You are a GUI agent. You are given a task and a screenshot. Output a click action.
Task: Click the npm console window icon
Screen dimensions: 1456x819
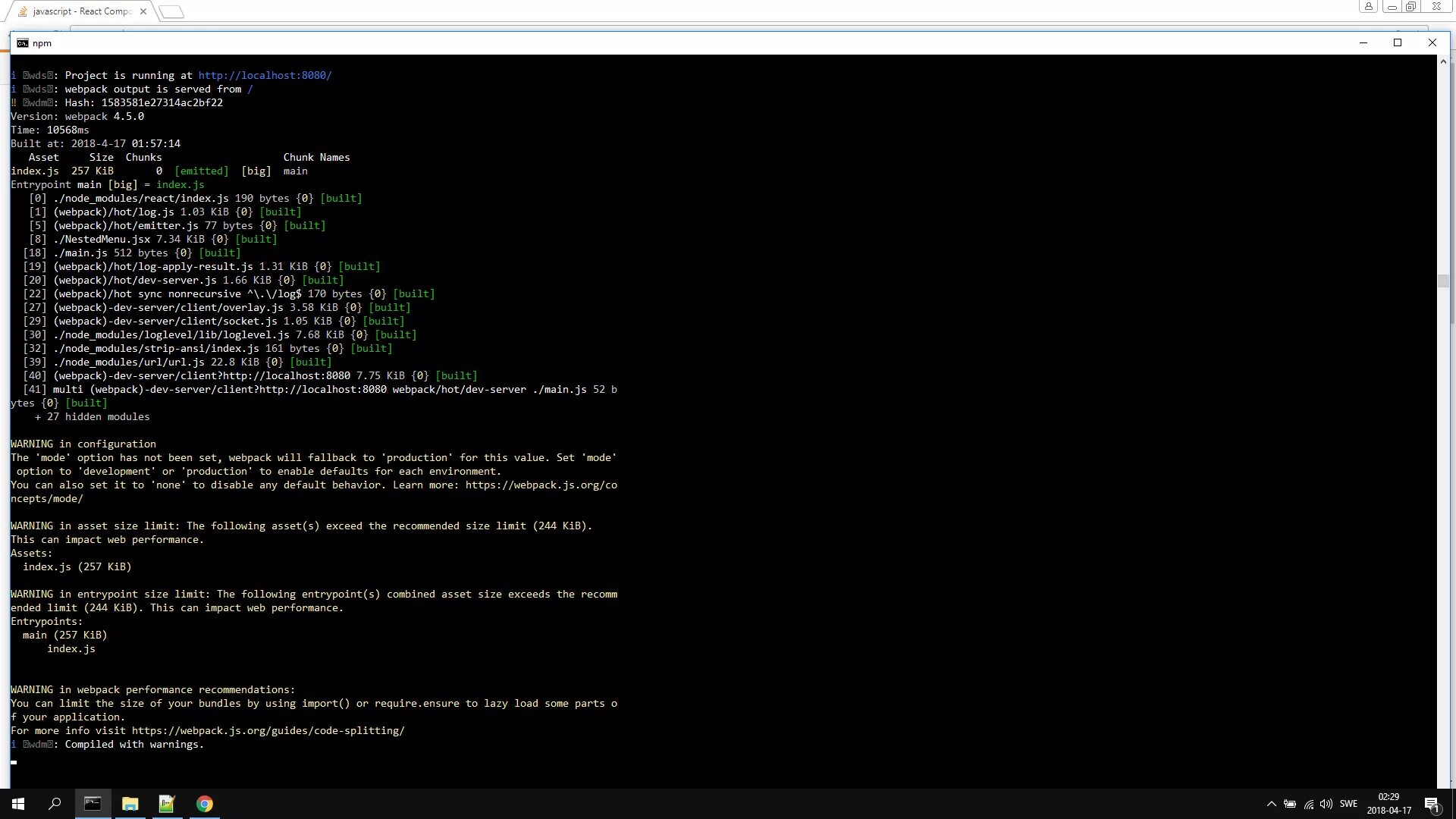click(23, 43)
